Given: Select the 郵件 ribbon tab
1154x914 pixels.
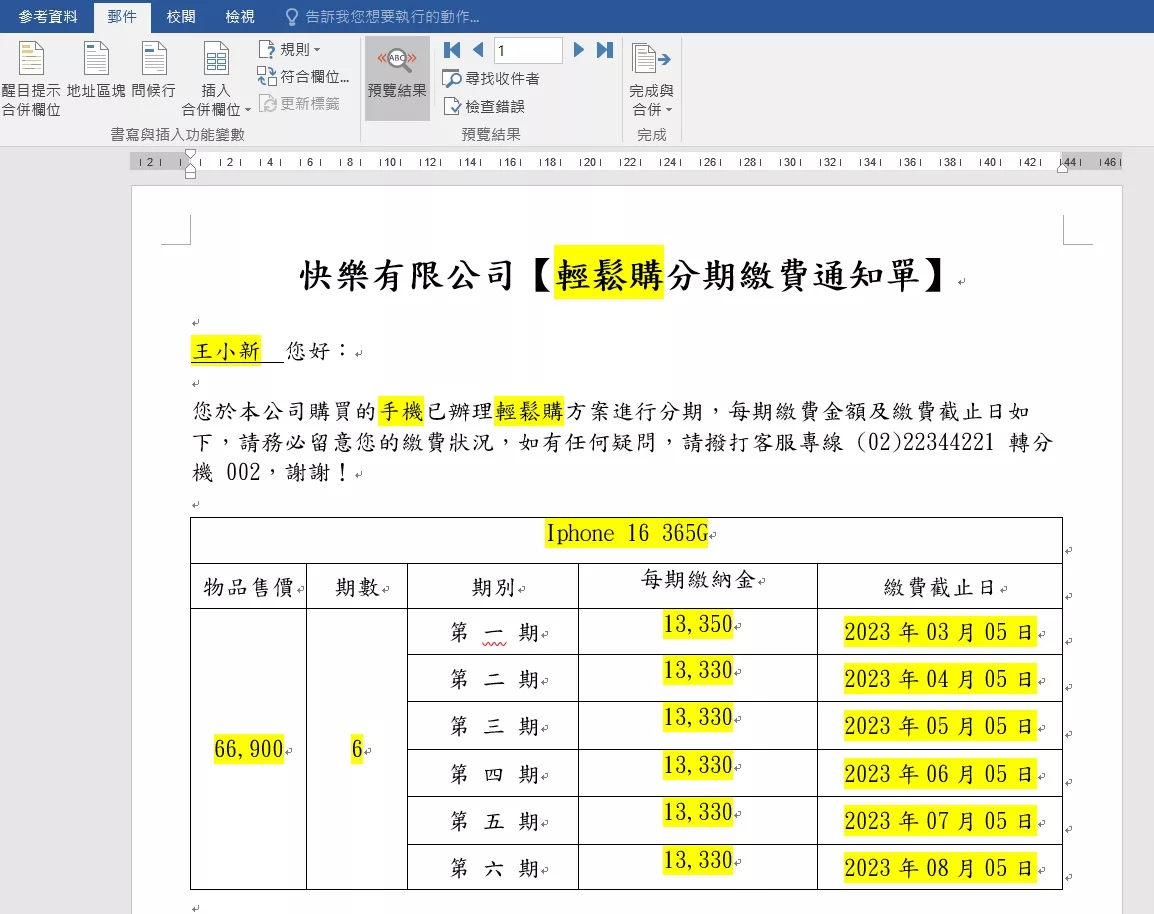Looking at the screenshot, I should tap(121, 16).
